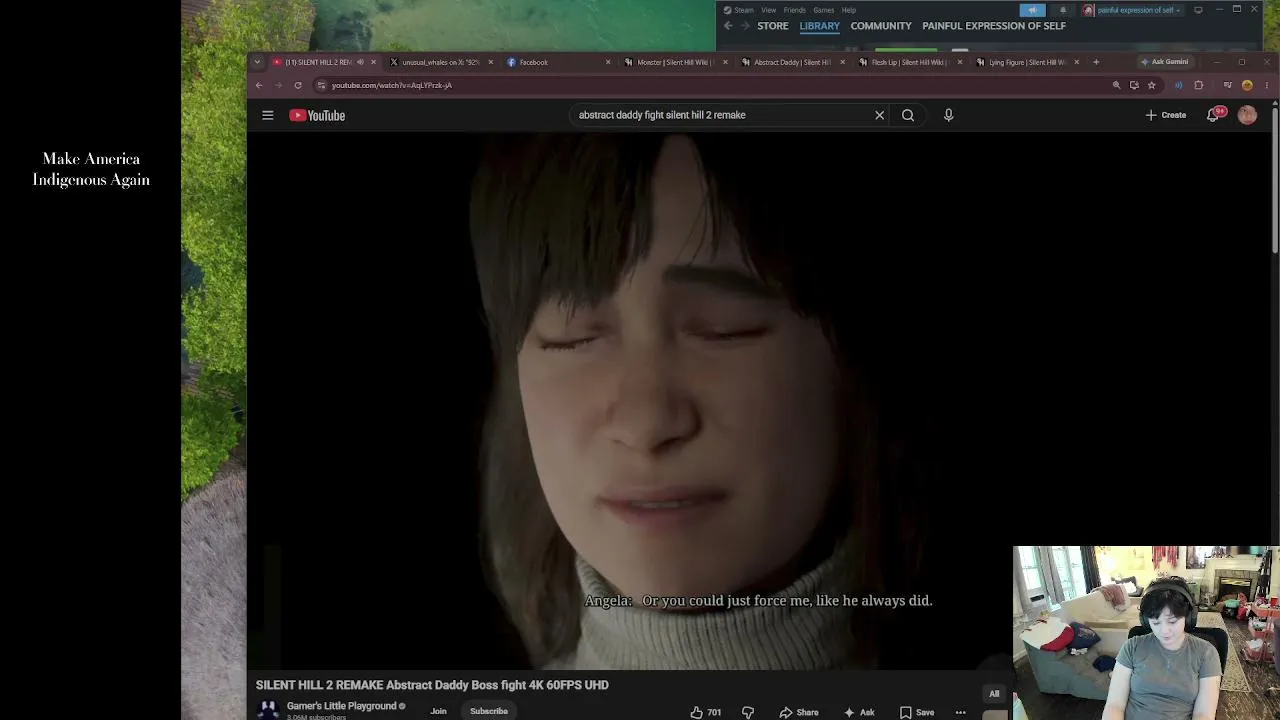Reload the YouTube page
1280x720 pixels.
coord(298,85)
